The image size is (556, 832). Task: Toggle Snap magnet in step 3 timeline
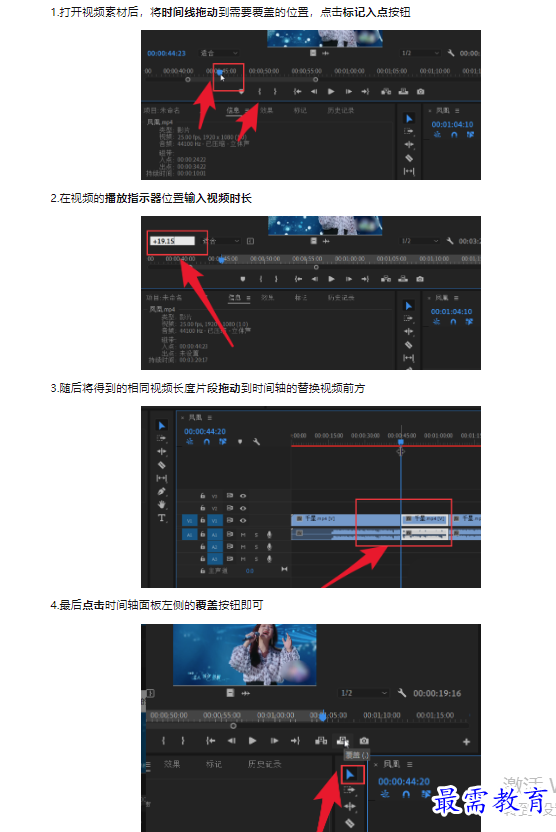point(206,441)
